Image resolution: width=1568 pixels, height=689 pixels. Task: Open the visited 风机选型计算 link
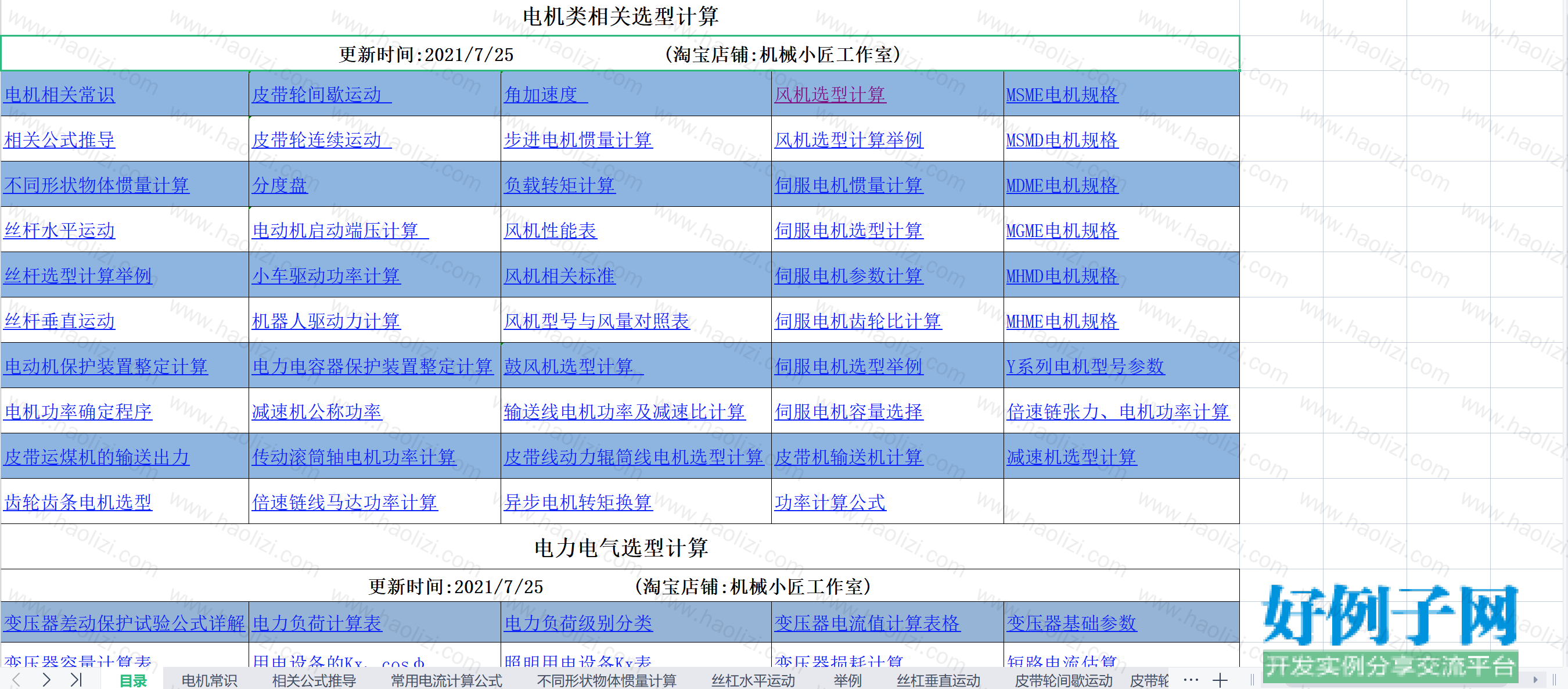[830, 94]
